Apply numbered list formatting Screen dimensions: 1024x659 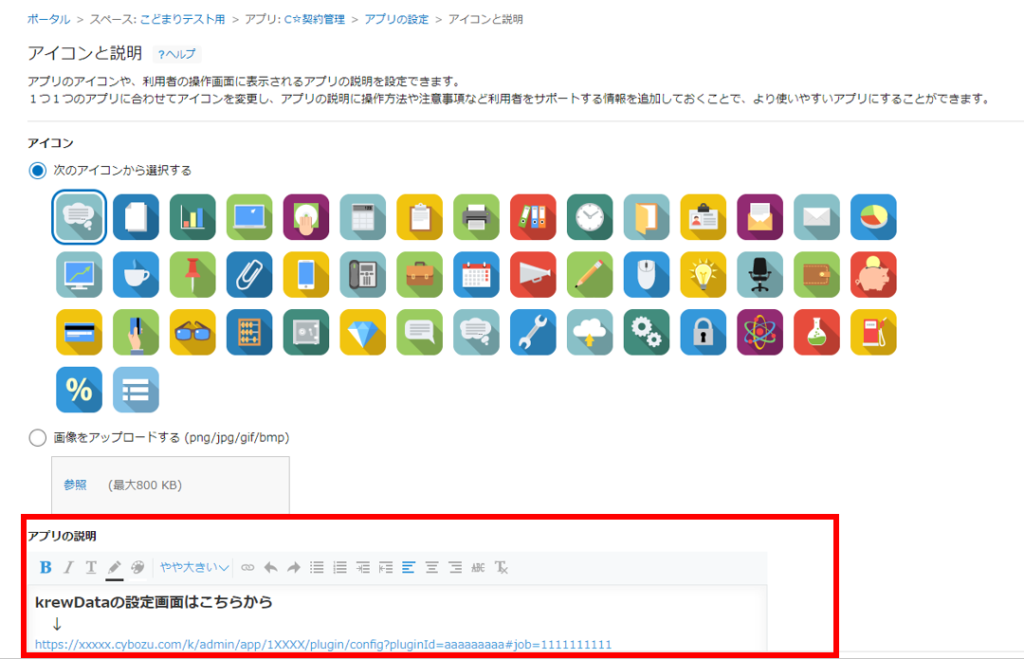pos(340,567)
